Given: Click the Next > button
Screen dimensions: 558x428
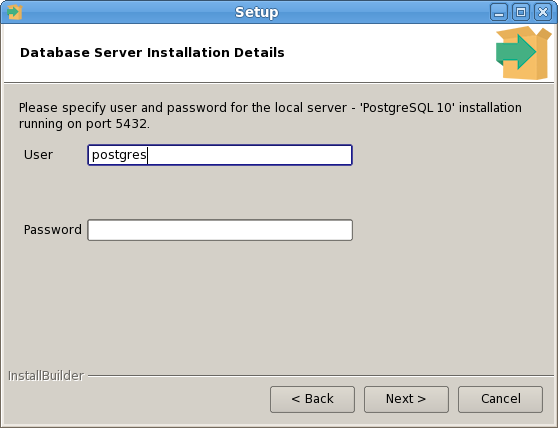Looking at the screenshot, I should (406, 399).
